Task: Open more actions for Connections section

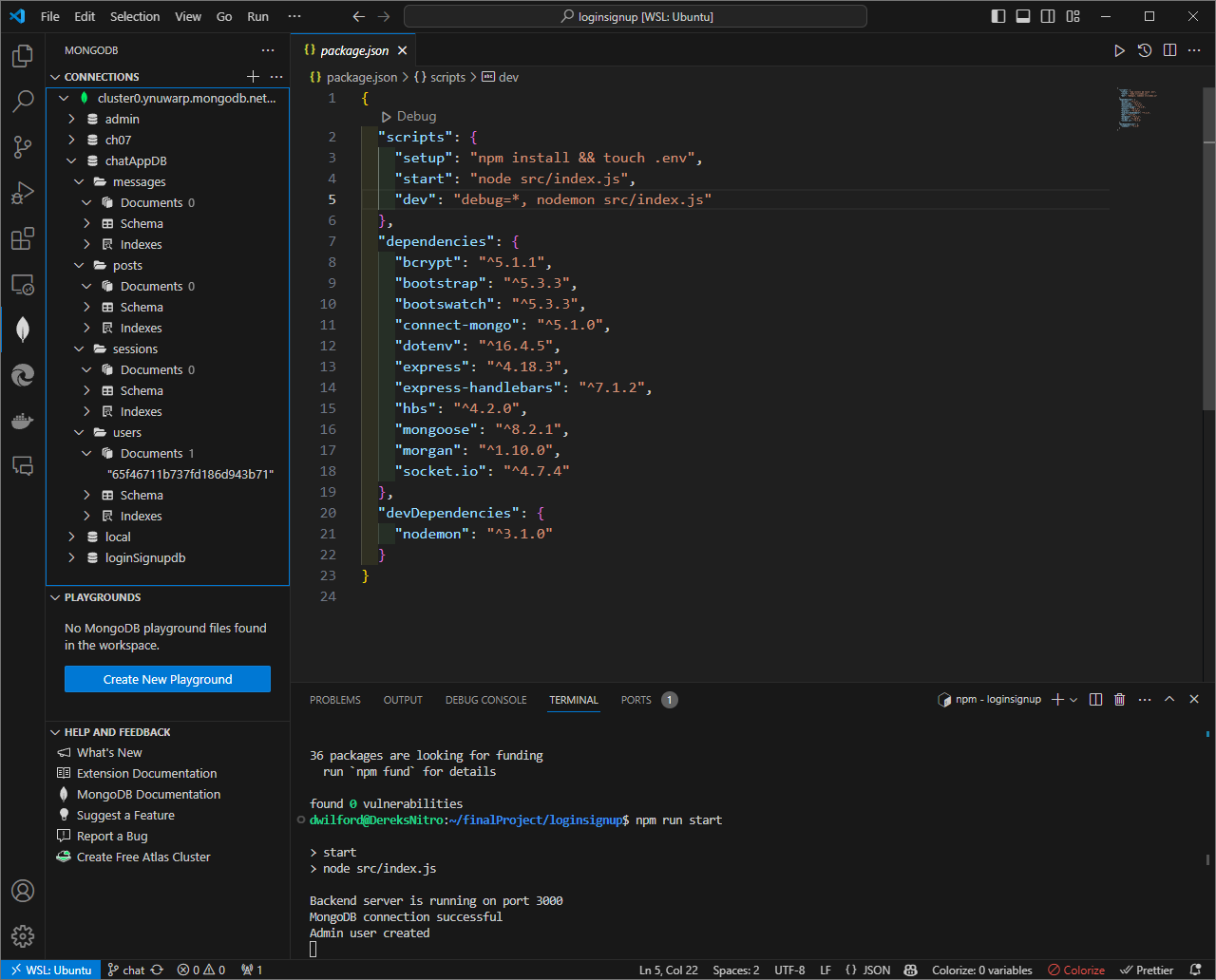Action: [276, 77]
